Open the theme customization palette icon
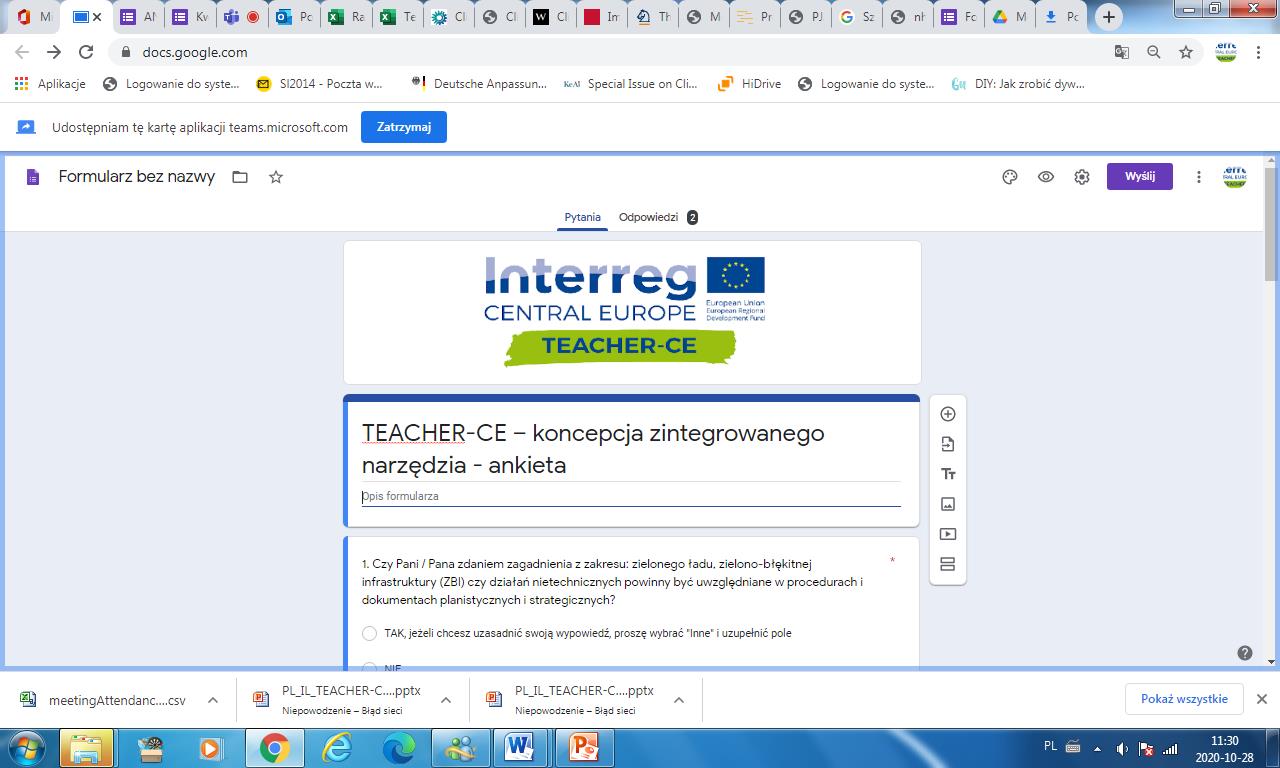The height and width of the screenshot is (768, 1280). click(x=1009, y=177)
